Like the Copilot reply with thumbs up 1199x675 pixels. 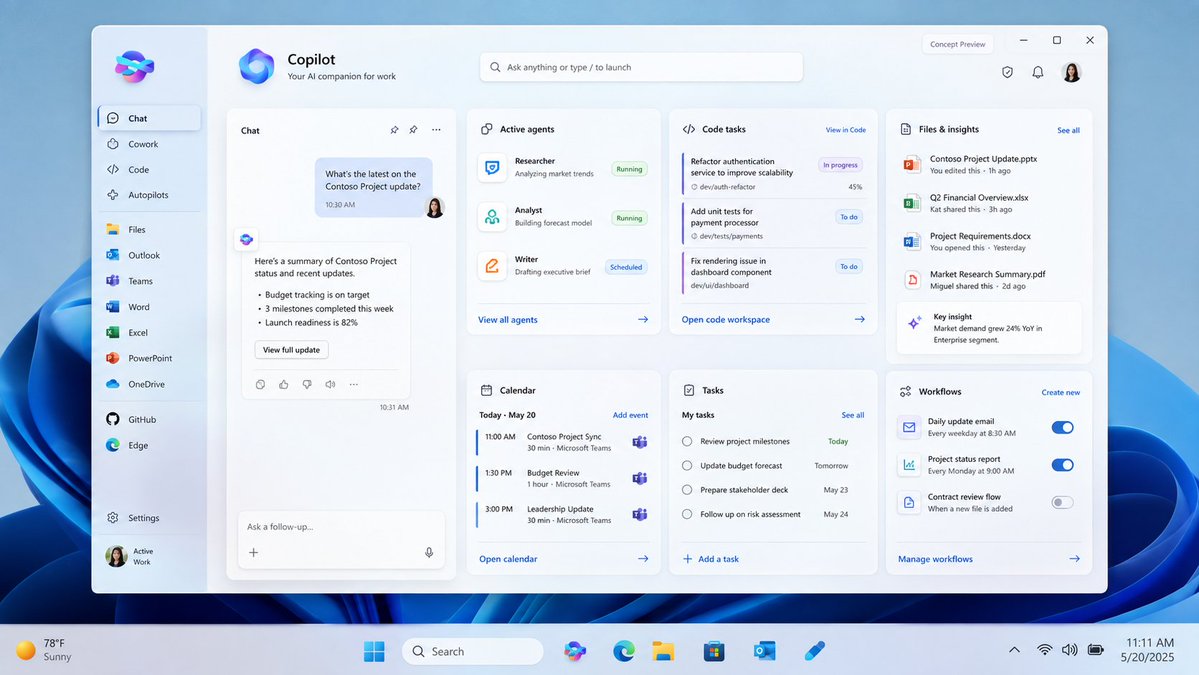(x=284, y=385)
